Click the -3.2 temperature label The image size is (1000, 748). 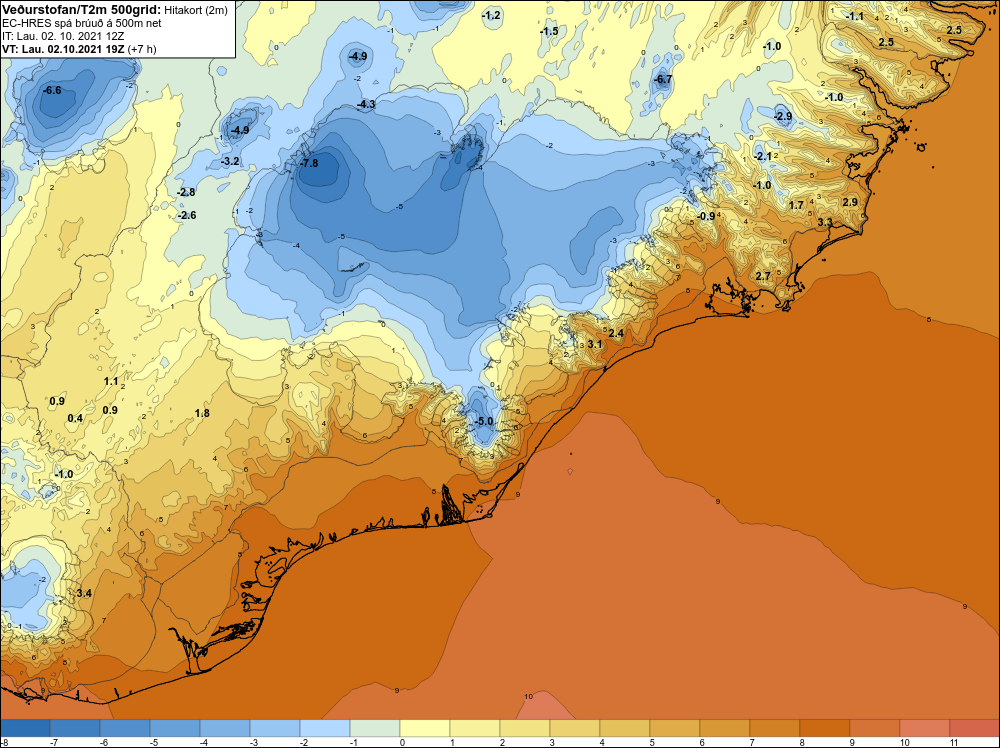point(230,161)
